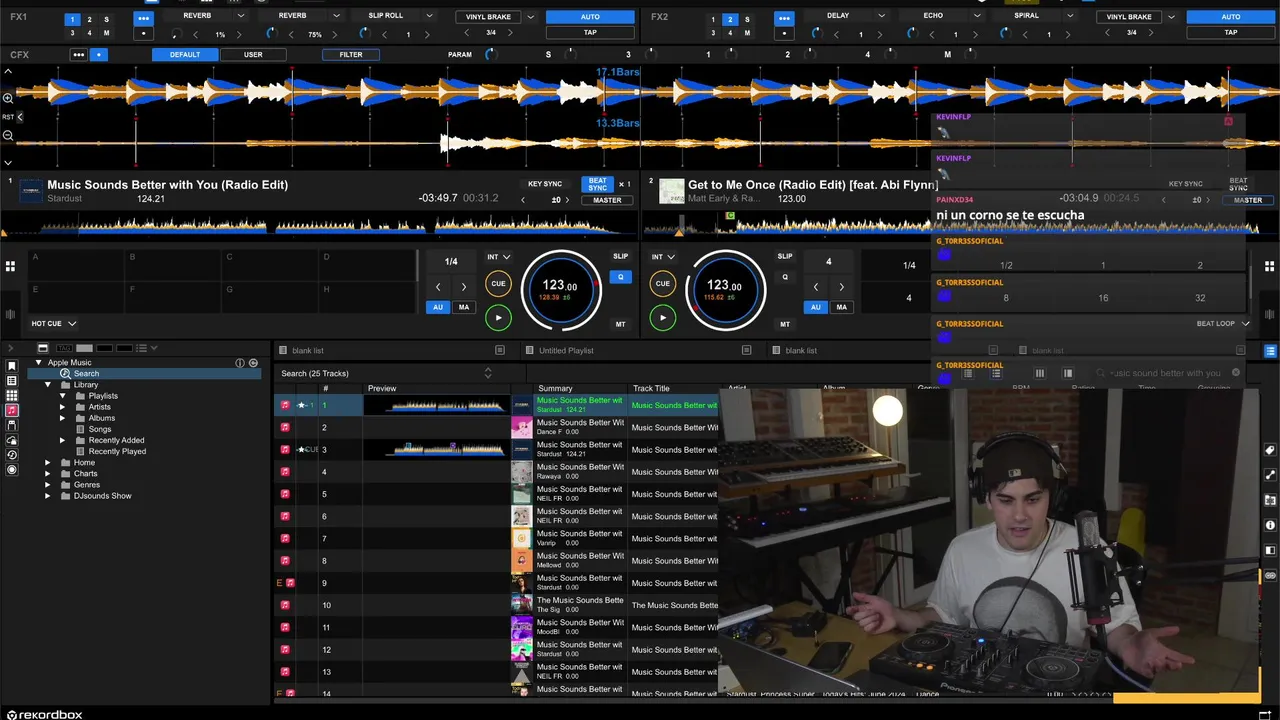
Task: Play deck 2 with the green play button
Action: tap(662, 318)
